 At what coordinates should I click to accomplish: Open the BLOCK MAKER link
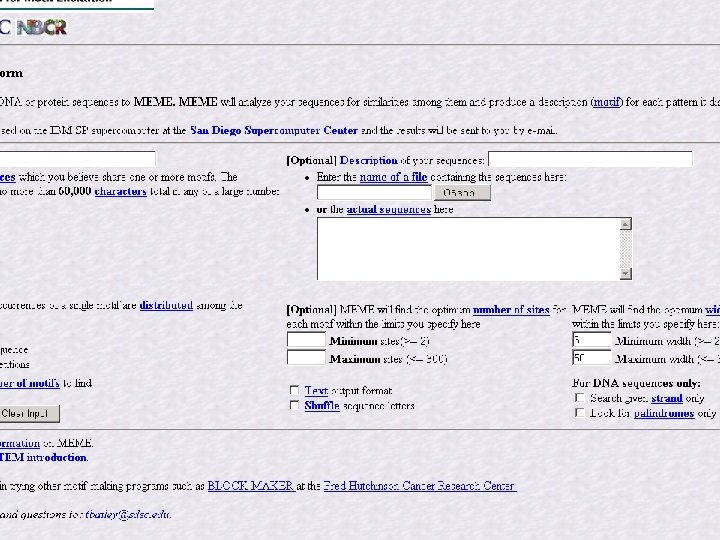pos(251,486)
